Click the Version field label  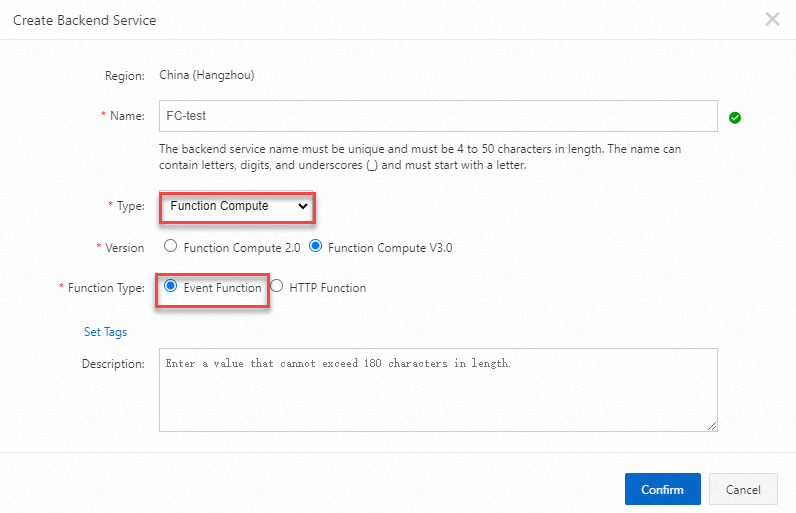click(124, 247)
